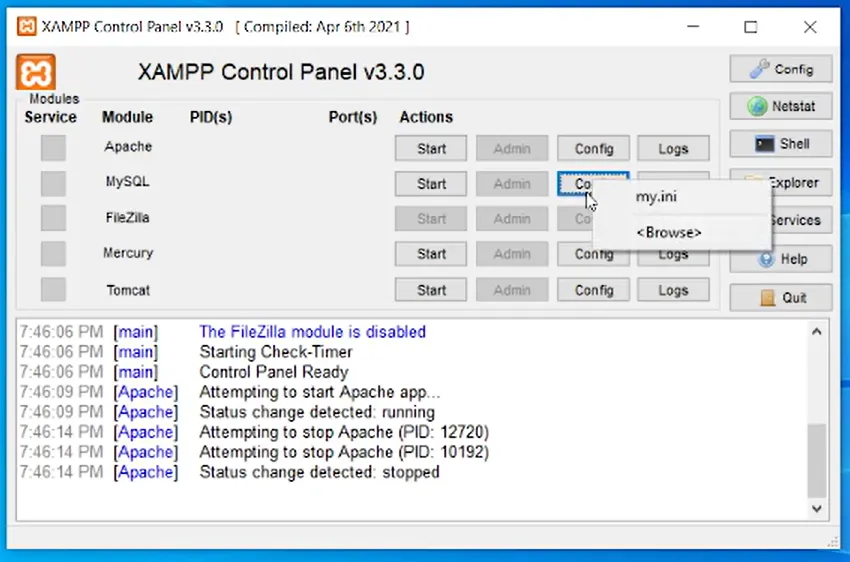Open Apache Config button
The image size is (850, 562).
pyautogui.click(x=594, y=148)
